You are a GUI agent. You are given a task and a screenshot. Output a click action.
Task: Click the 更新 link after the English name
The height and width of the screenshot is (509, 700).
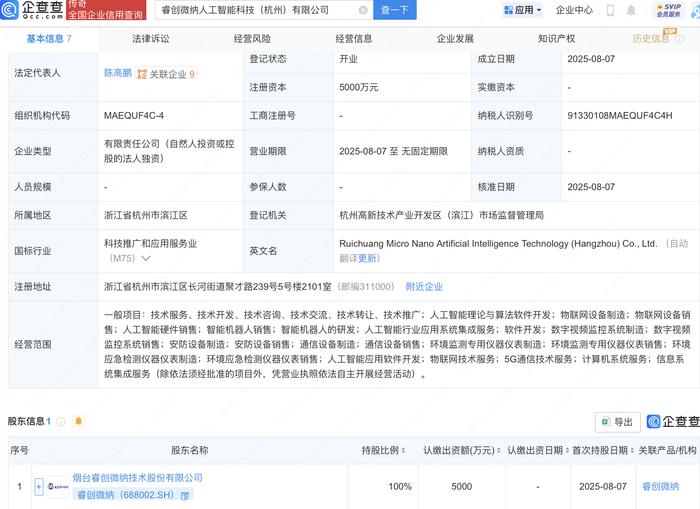(367, 258)
